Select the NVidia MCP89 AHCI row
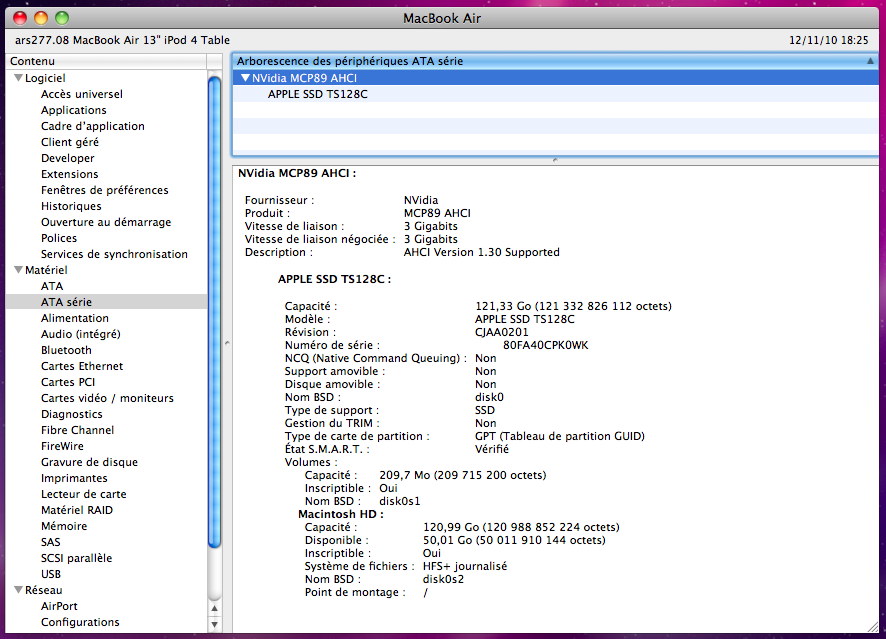886x639 pixels. [x=556, y=78]
